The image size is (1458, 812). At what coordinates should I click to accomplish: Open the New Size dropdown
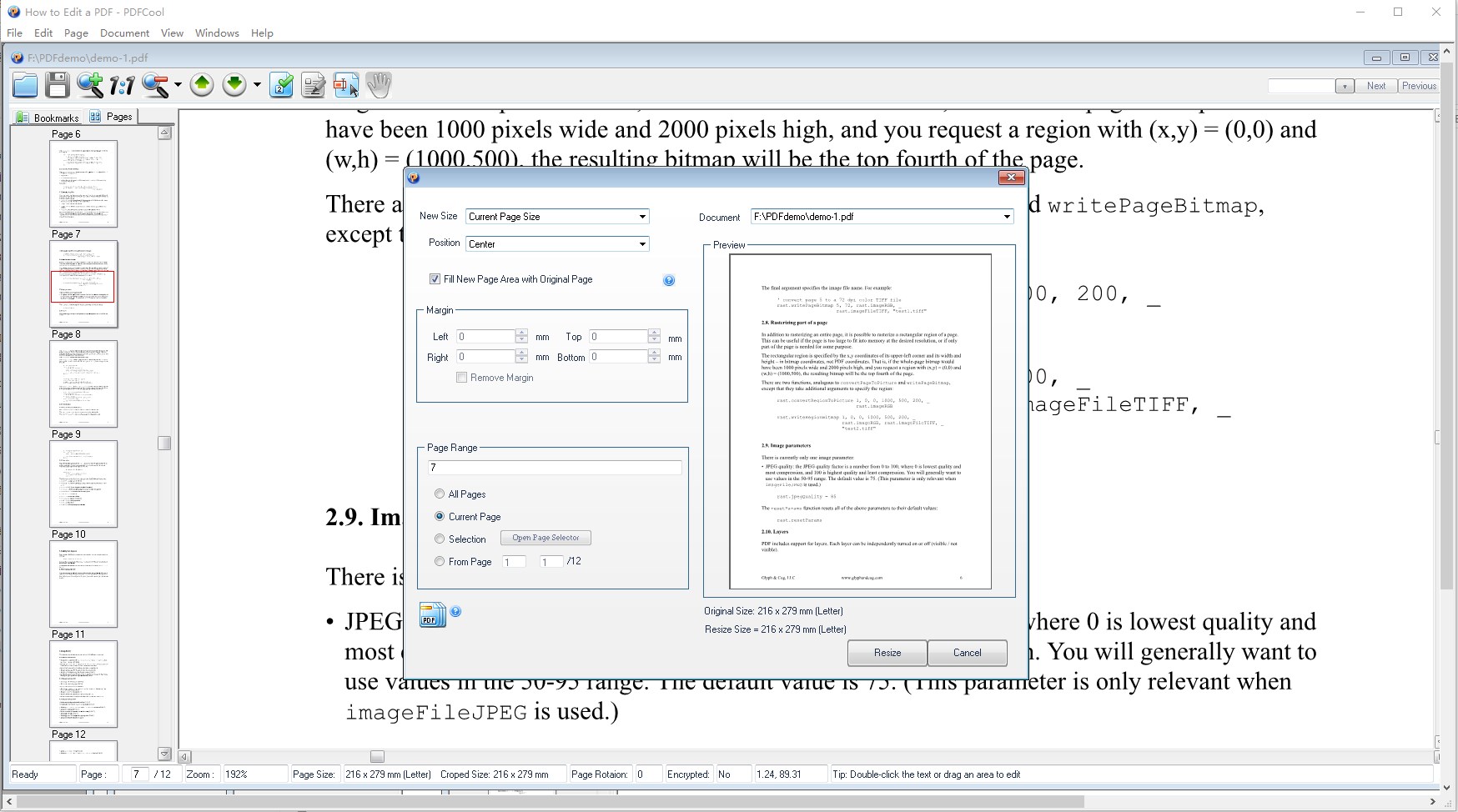pos(642,217)
